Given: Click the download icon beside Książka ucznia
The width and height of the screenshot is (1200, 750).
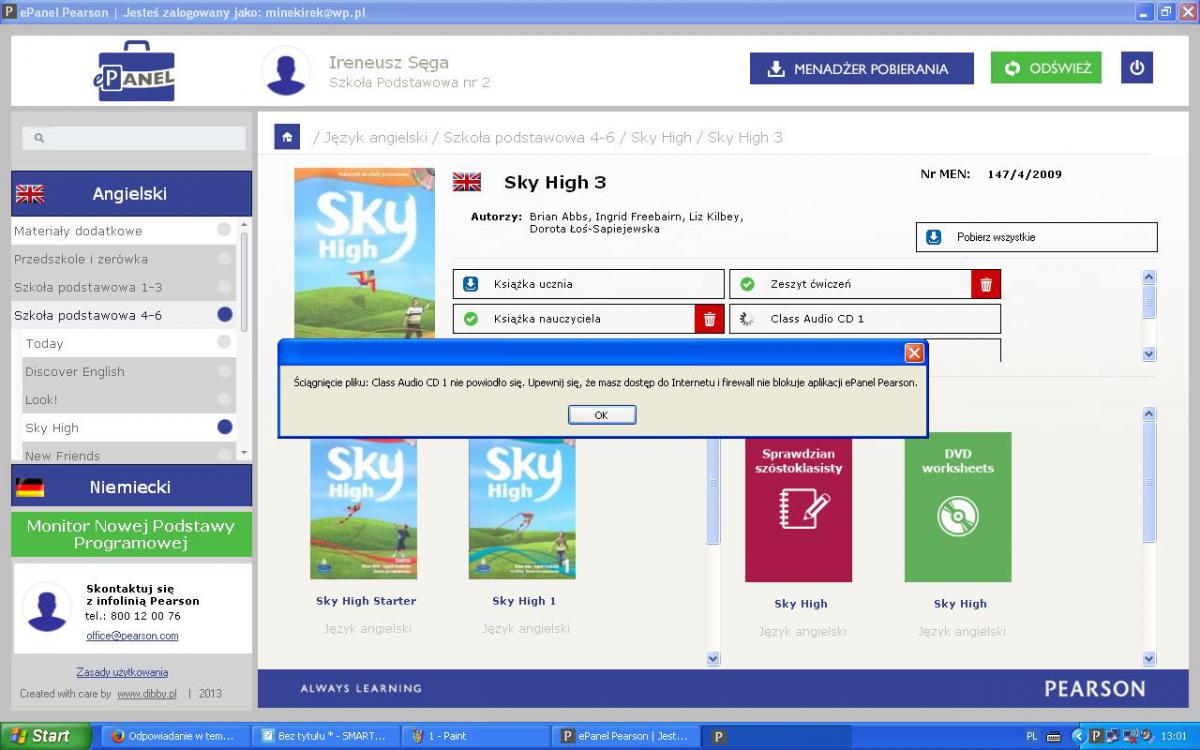Looking at the screenshot, I should pos(471,284).
